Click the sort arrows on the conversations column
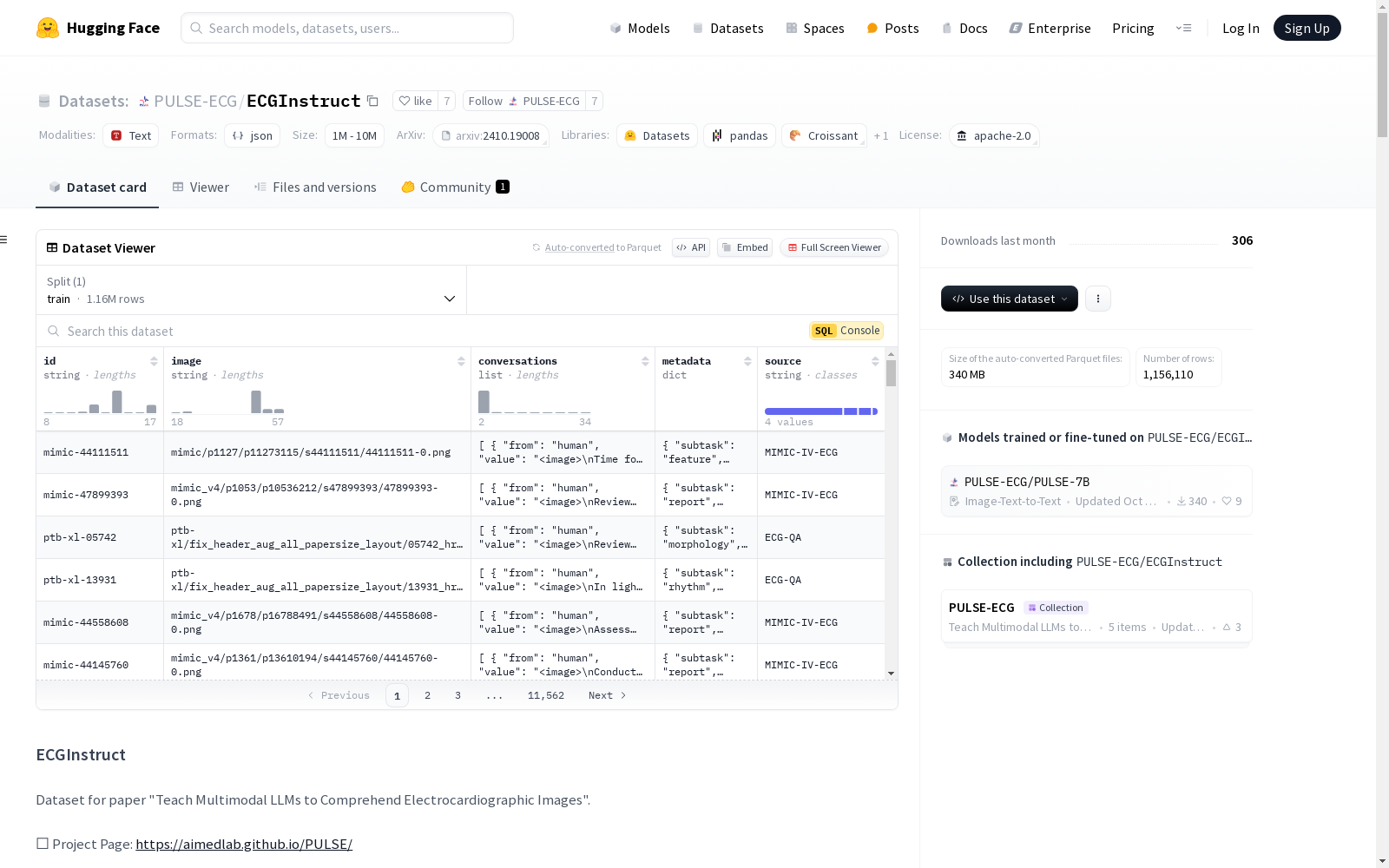1389x868 pixels. pos(645,361)
